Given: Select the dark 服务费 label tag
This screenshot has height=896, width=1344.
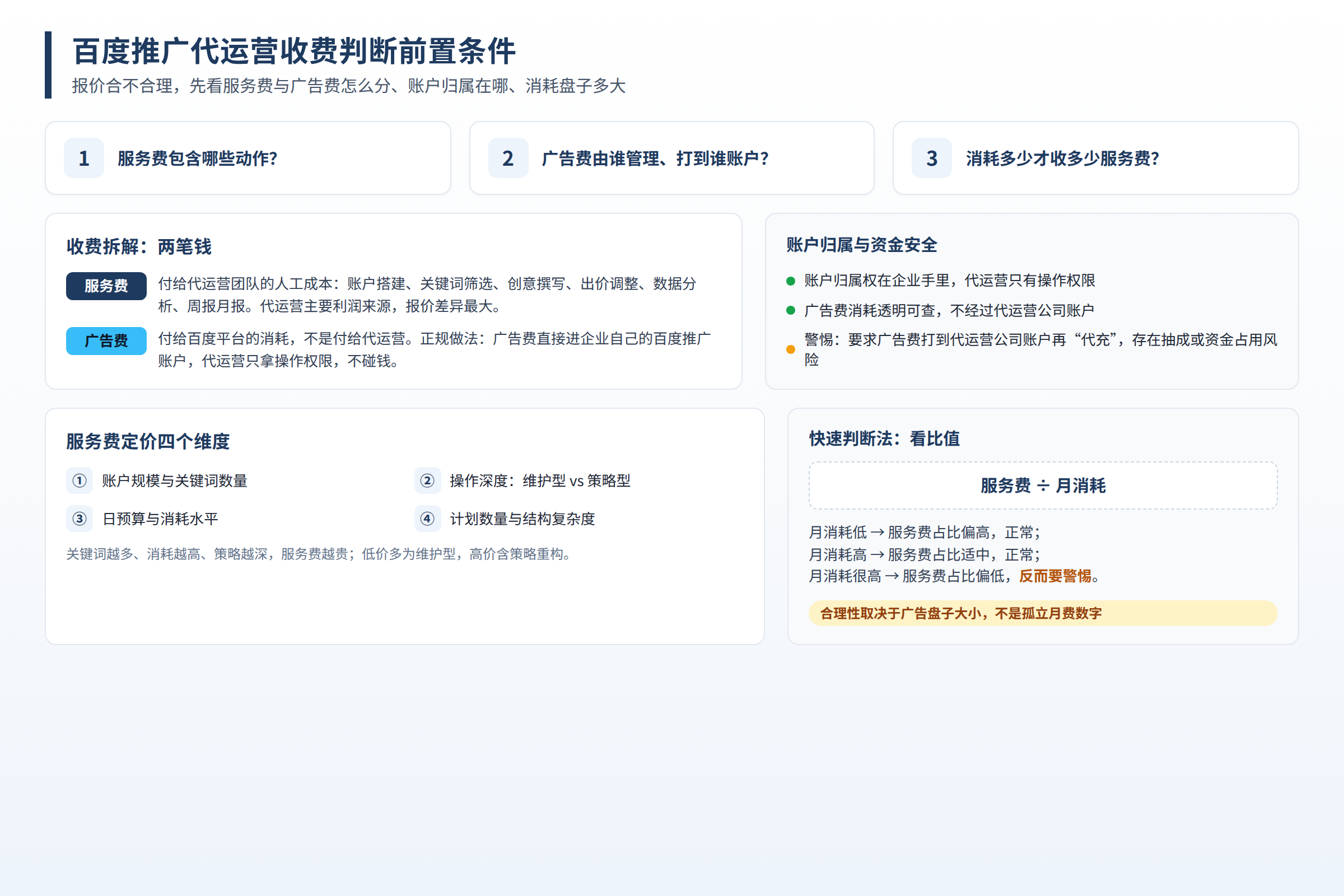Looking at the screenshot, I should point(106,286).
